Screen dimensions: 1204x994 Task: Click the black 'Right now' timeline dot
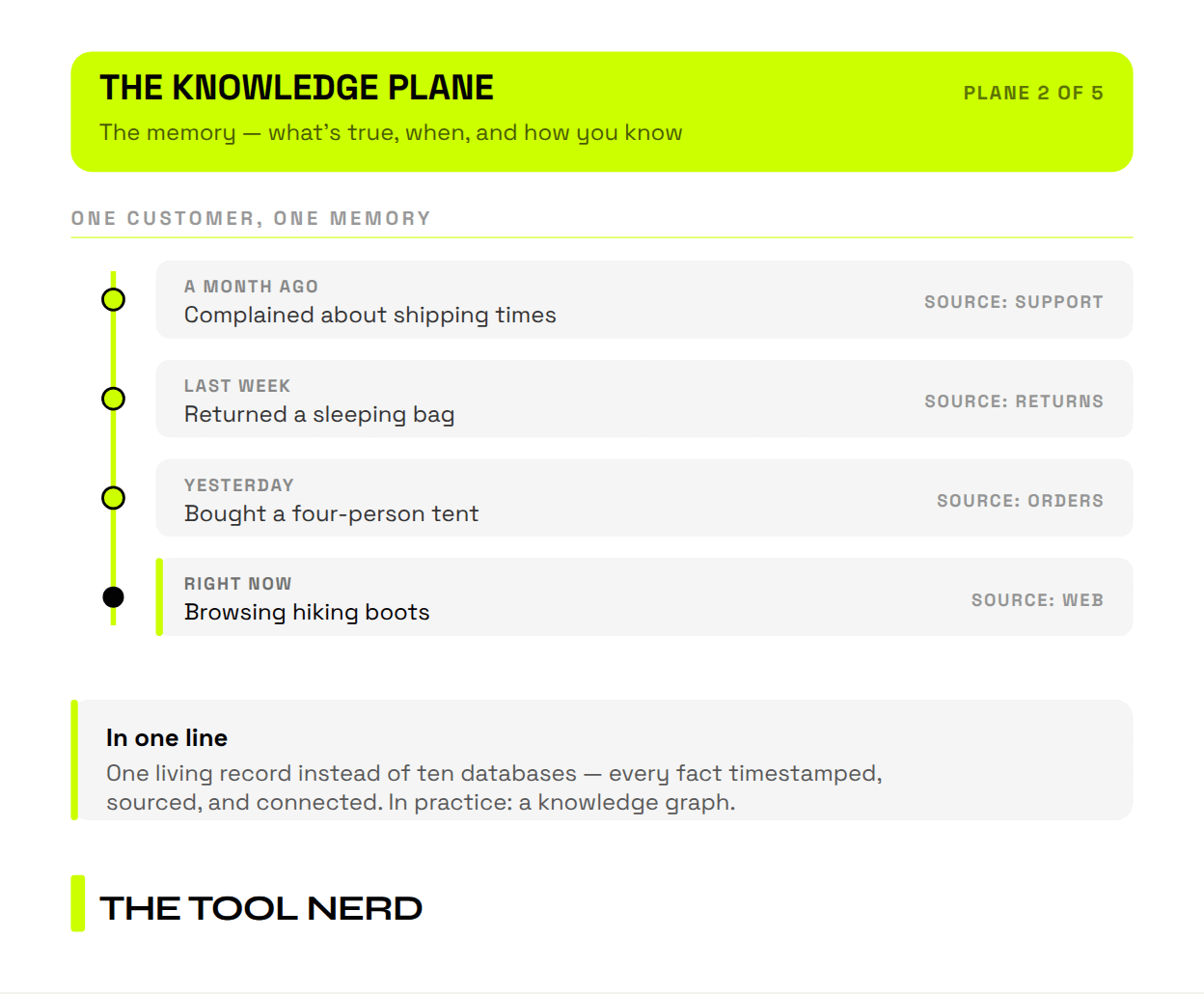click(x=113, y=597)
